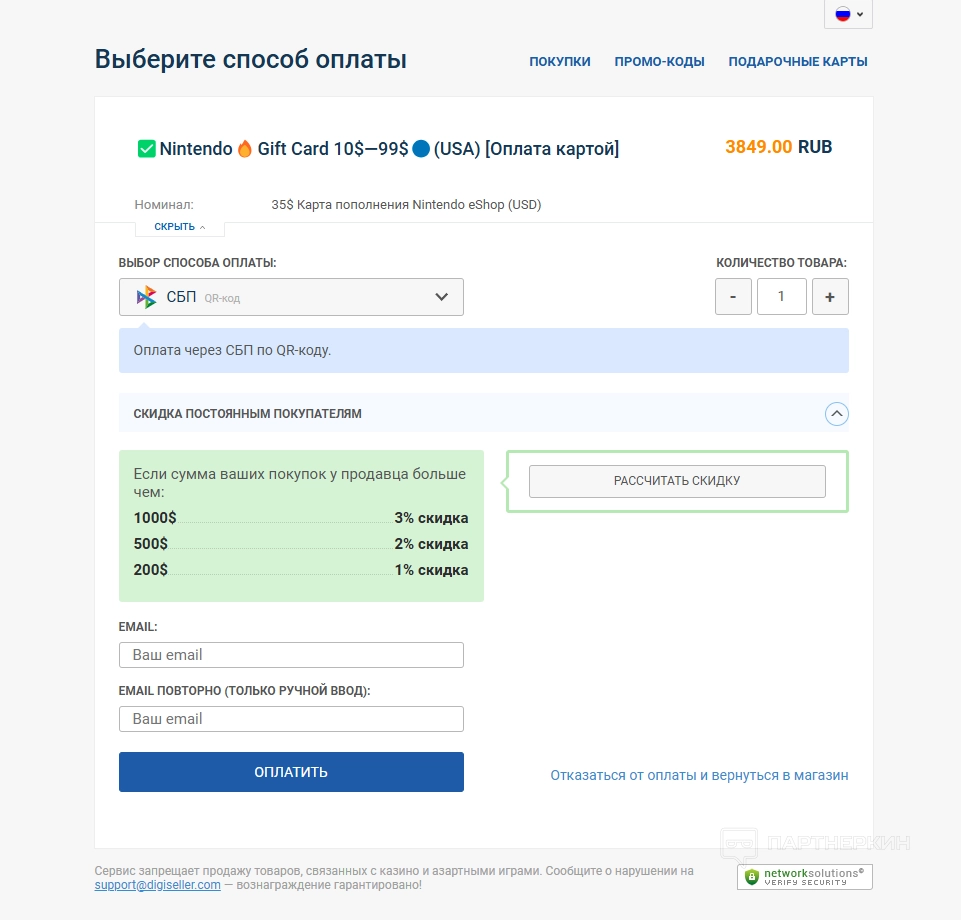Go to ПРОМО-КОДЫ section
The image size is (961, 920).
coord(659,62)
